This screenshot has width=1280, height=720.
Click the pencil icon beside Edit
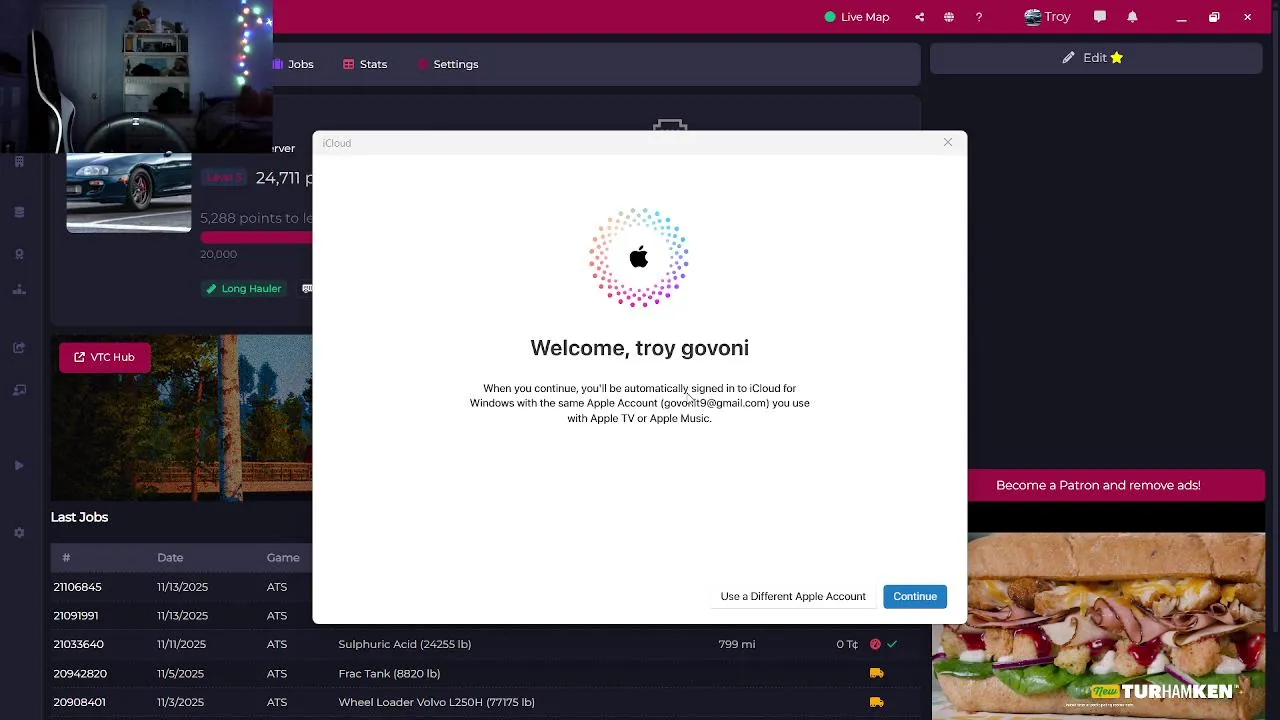tap(1068, 58)
